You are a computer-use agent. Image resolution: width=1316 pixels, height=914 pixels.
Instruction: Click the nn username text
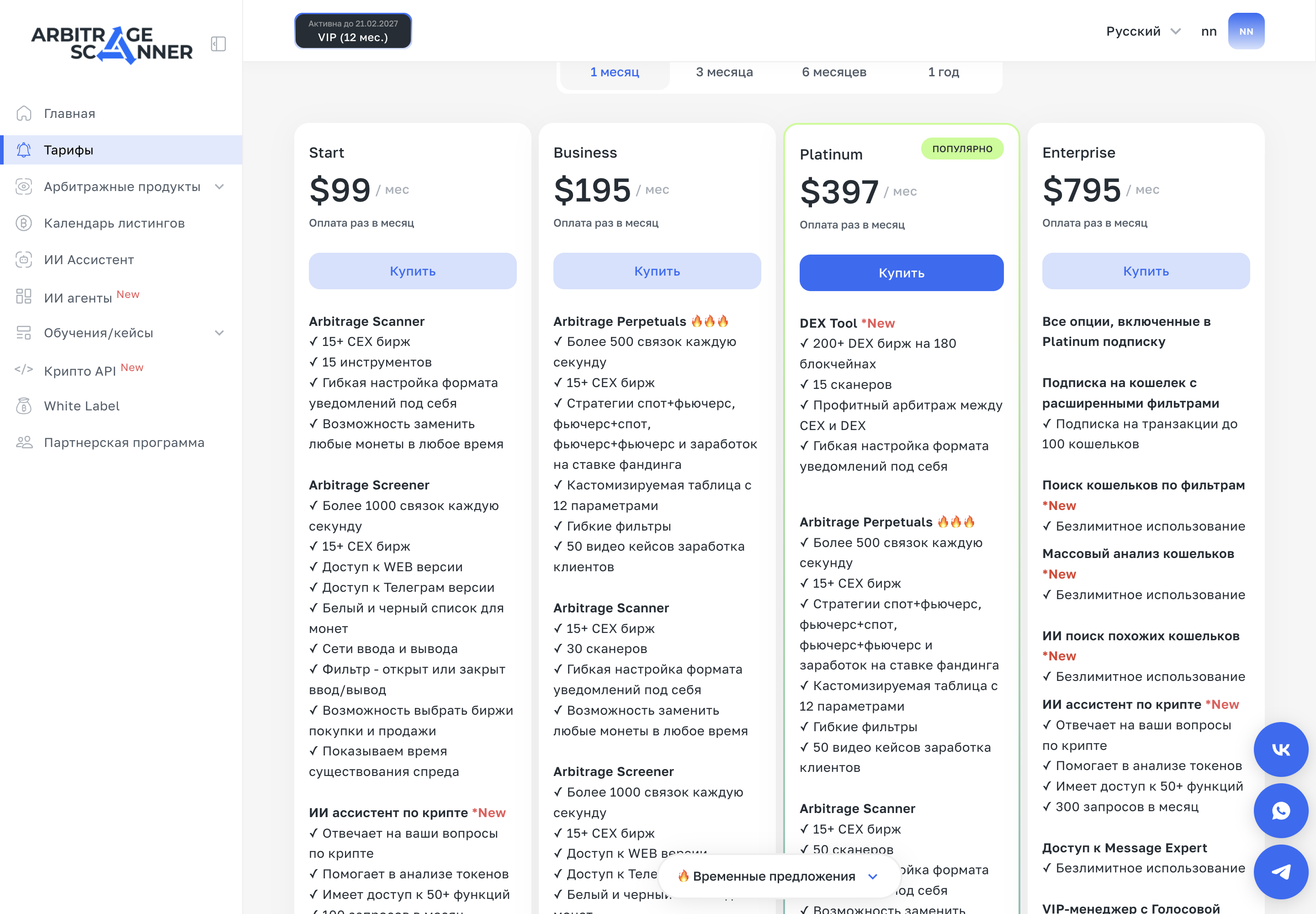click(1208, 32)
